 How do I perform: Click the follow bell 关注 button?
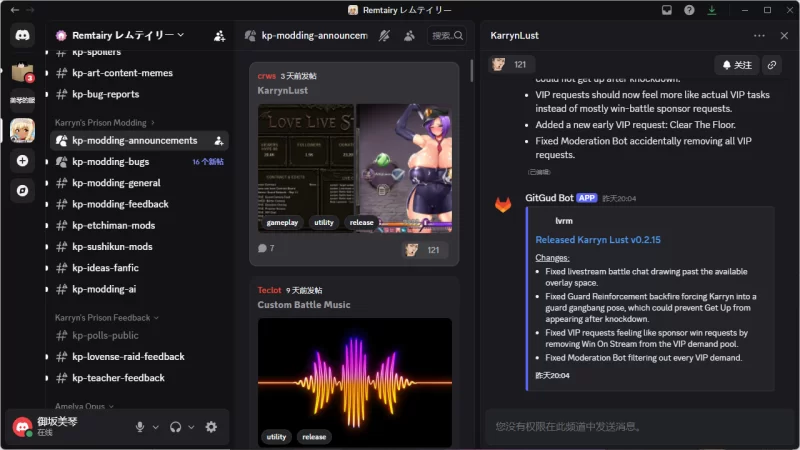pyautogui.click(x=737, y=65)
